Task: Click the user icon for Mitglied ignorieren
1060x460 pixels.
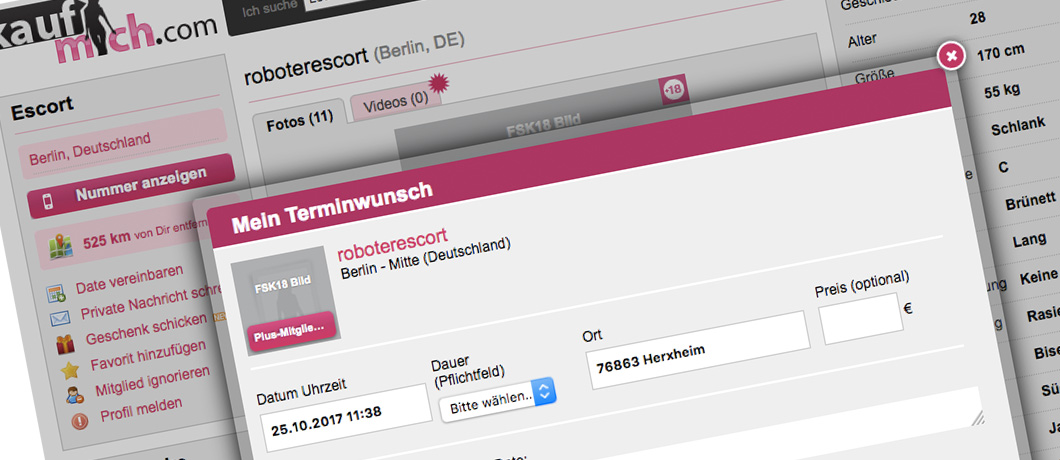Action: (x=75, y=394)
